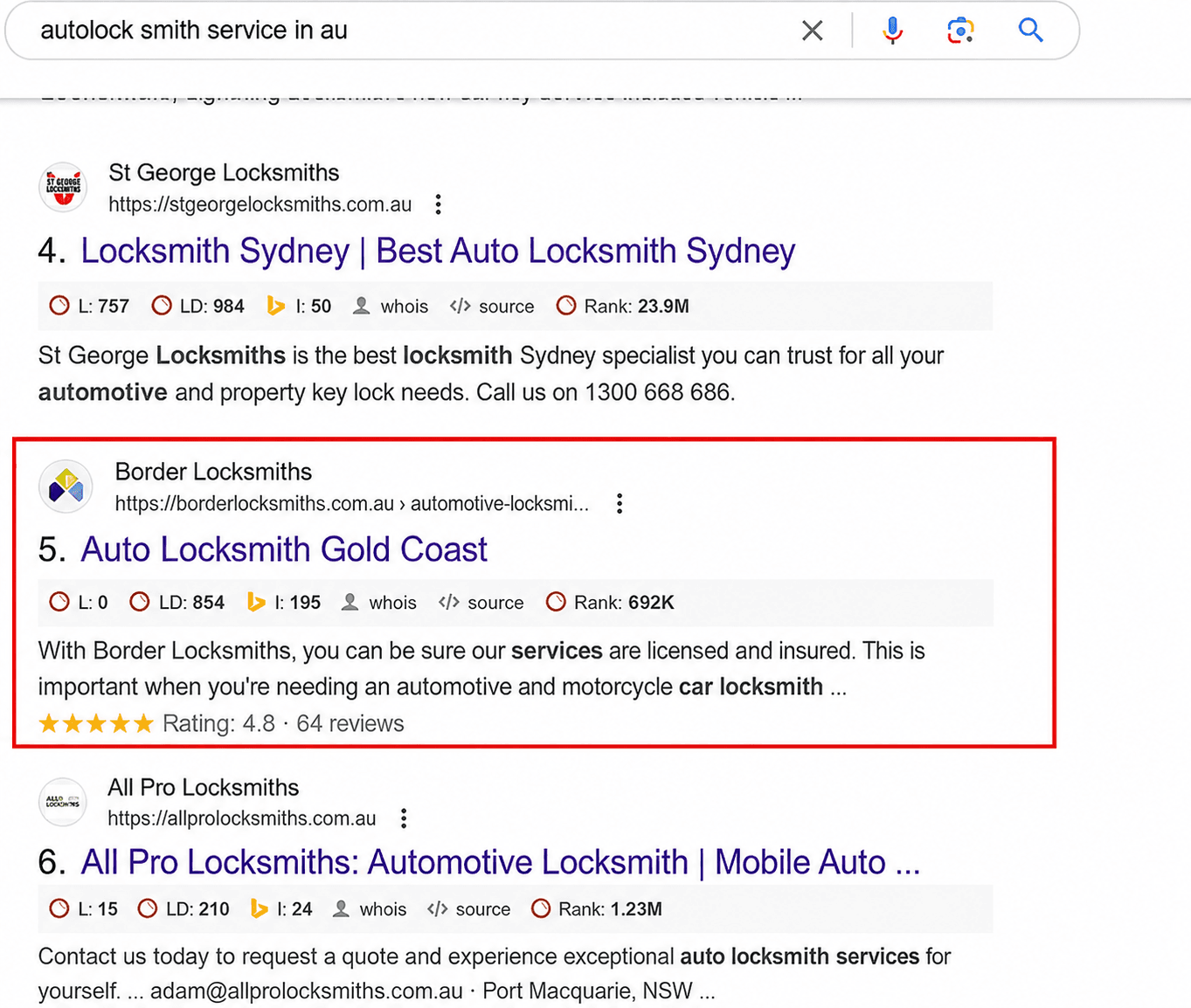The height and width of the screenshot is (1008, 1191).
Task: Open more options for the St George Locksmiths result
Action: coord(439,204)
